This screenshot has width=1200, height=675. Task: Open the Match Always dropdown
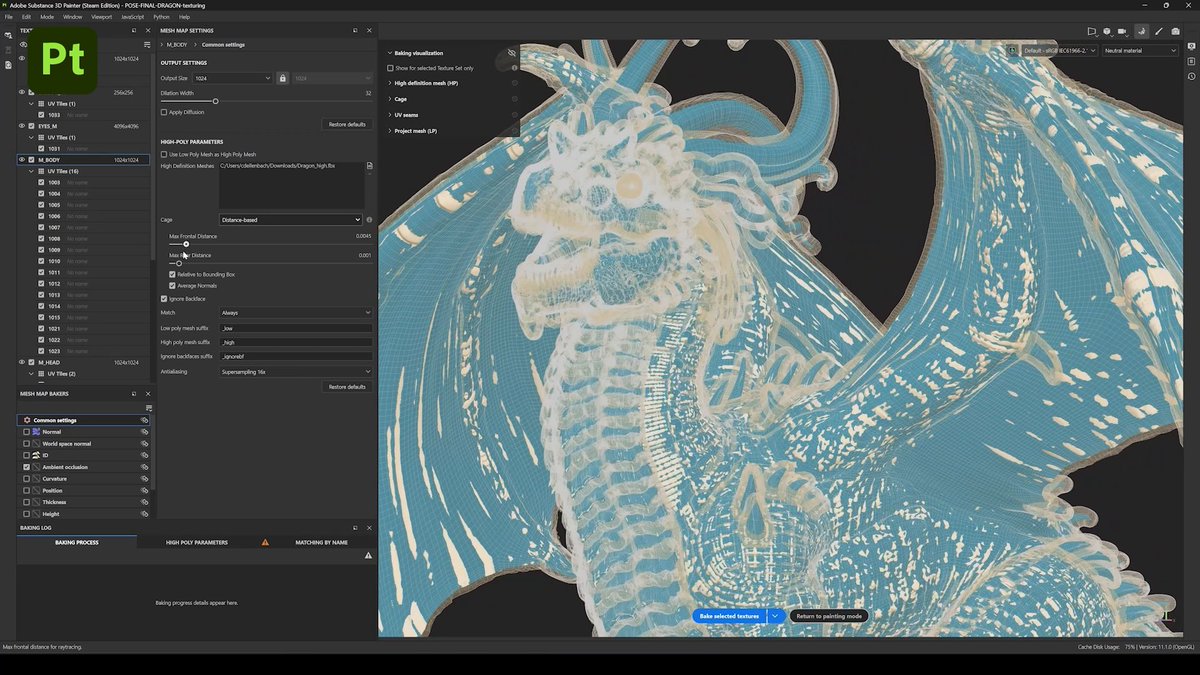(295, 313)
